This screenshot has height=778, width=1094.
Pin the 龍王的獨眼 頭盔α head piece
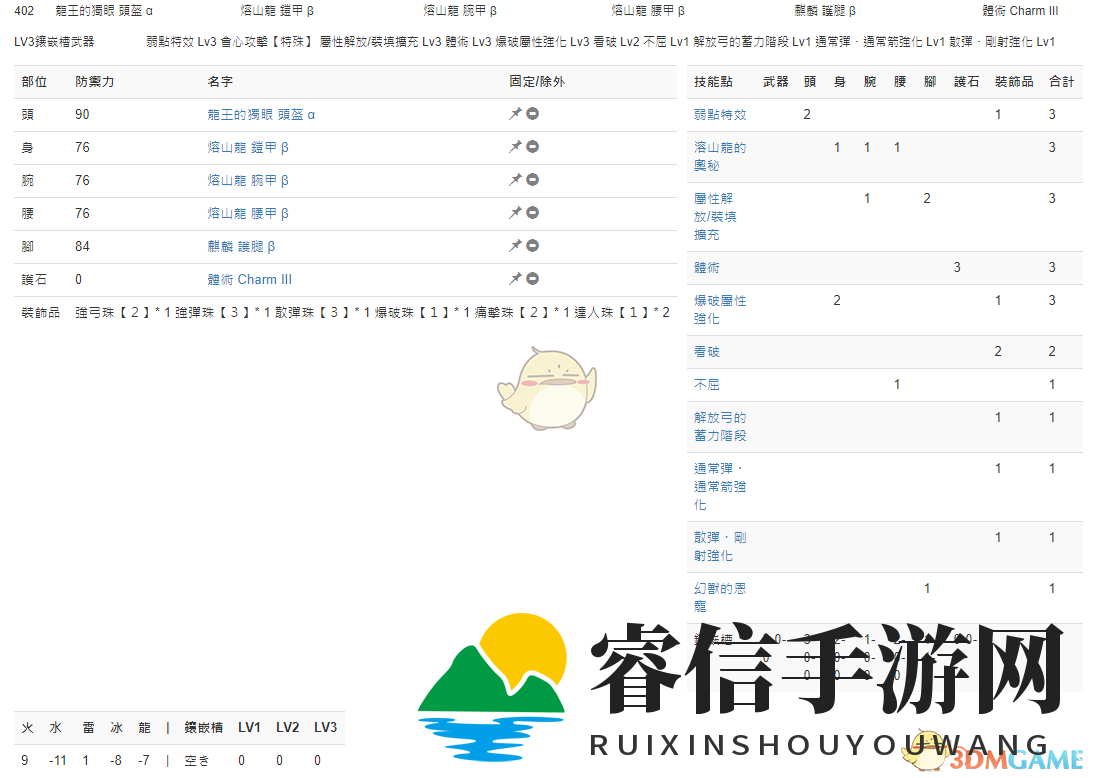[x=516, y=114]
